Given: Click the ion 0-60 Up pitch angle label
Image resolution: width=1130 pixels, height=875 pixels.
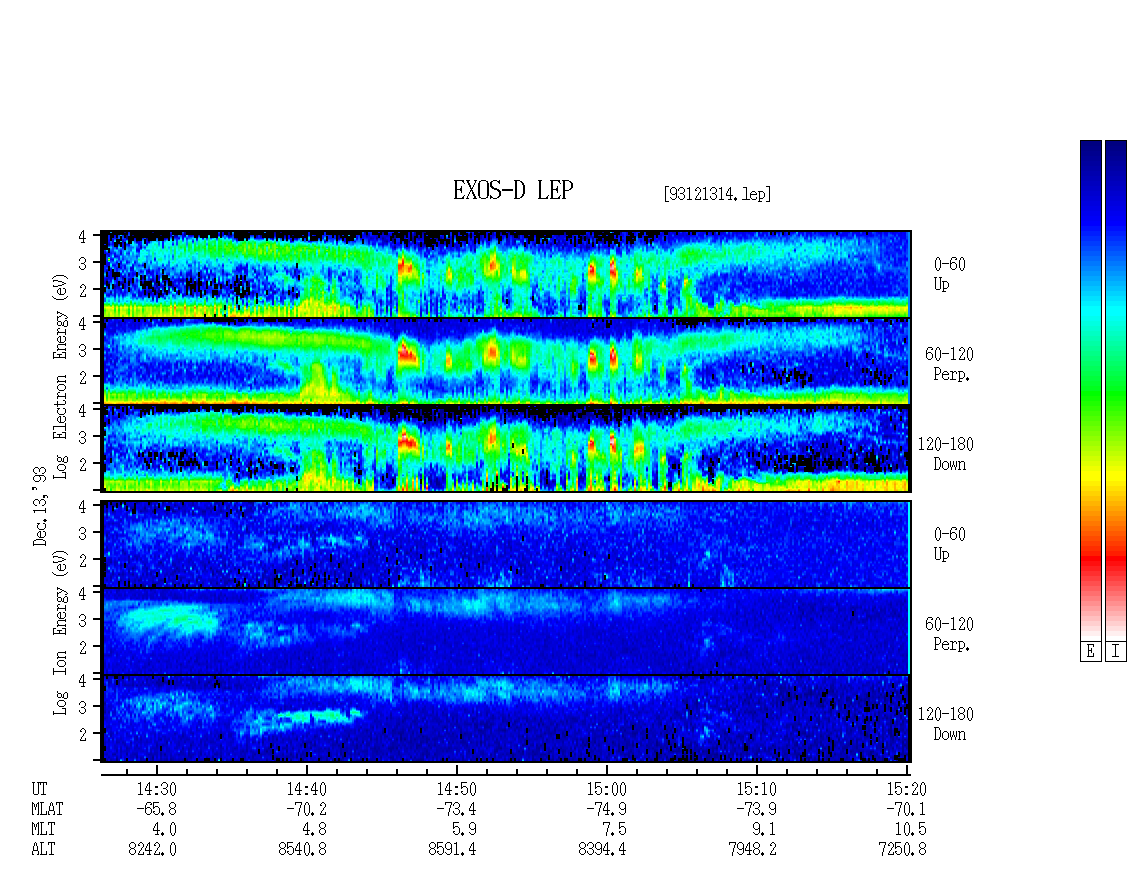Looking at the screenshot, I should (949, 544).
